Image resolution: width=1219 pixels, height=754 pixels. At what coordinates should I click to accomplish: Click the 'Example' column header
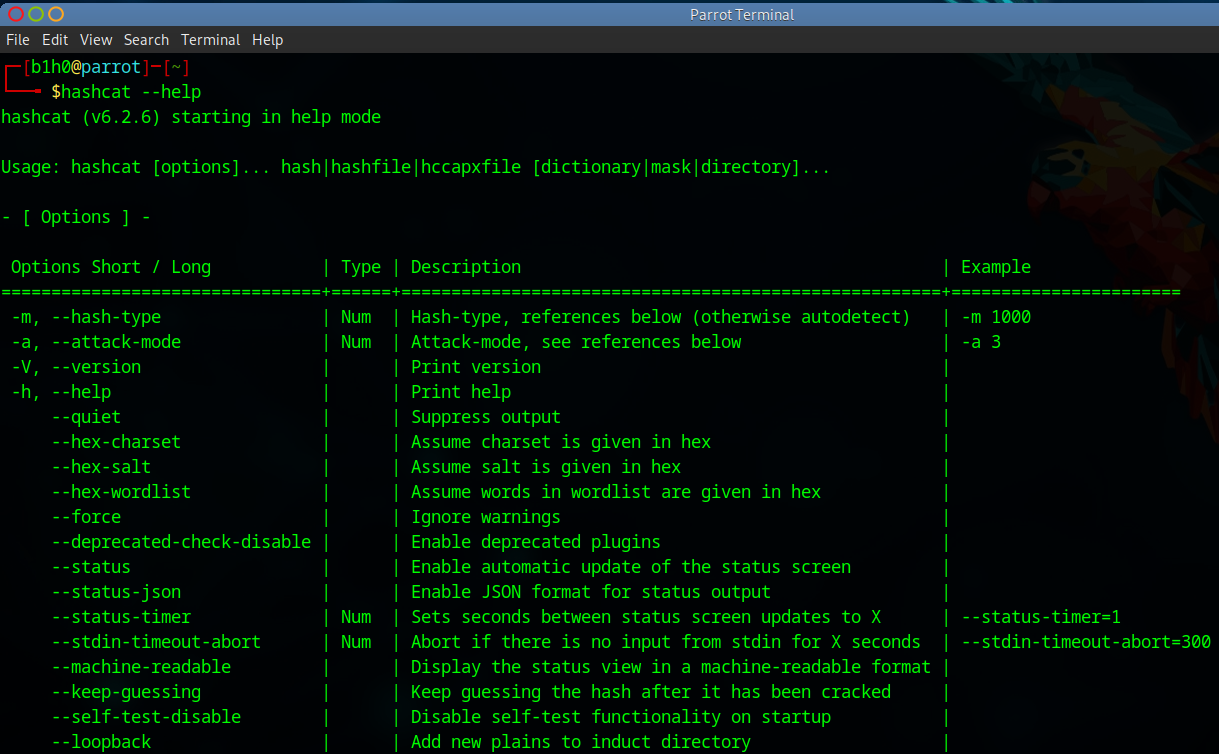(x=996, y=267)
